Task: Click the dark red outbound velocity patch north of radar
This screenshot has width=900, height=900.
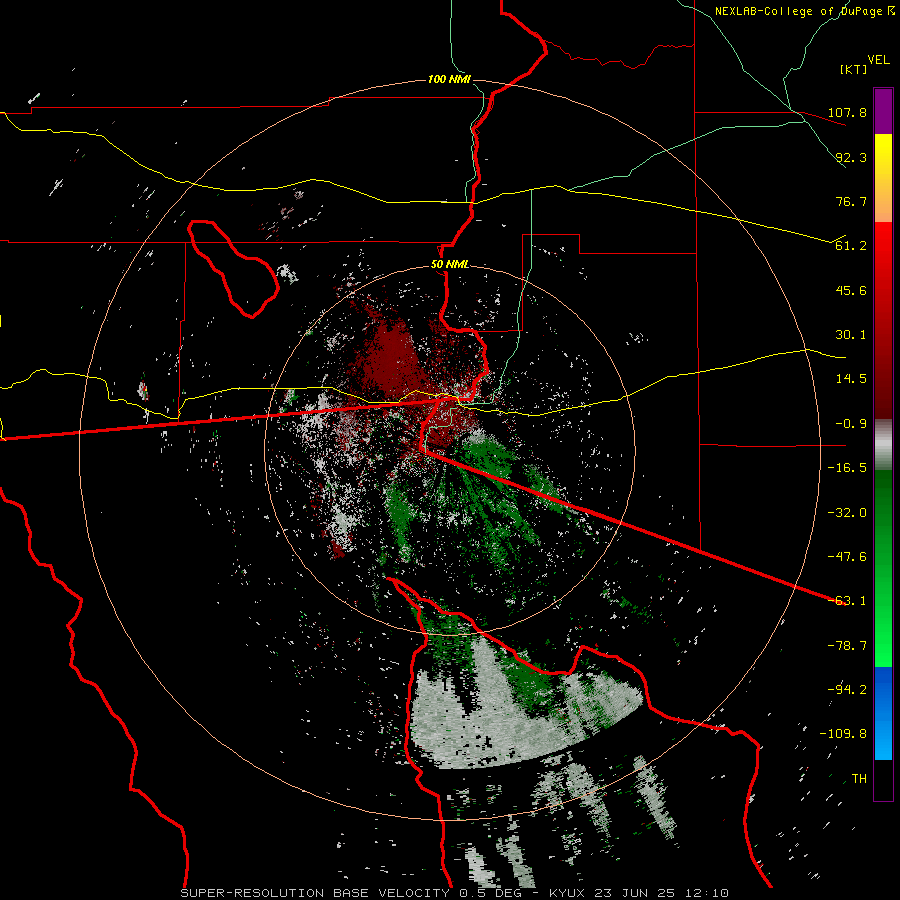Action: [390, 356]
